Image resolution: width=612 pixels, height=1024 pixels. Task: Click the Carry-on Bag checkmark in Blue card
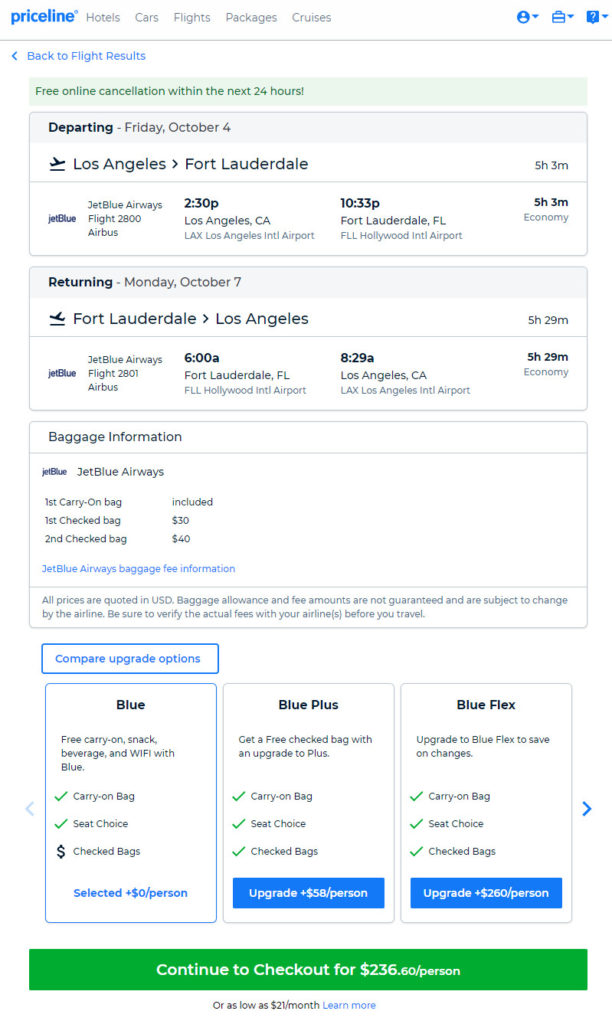click(61, 797)
